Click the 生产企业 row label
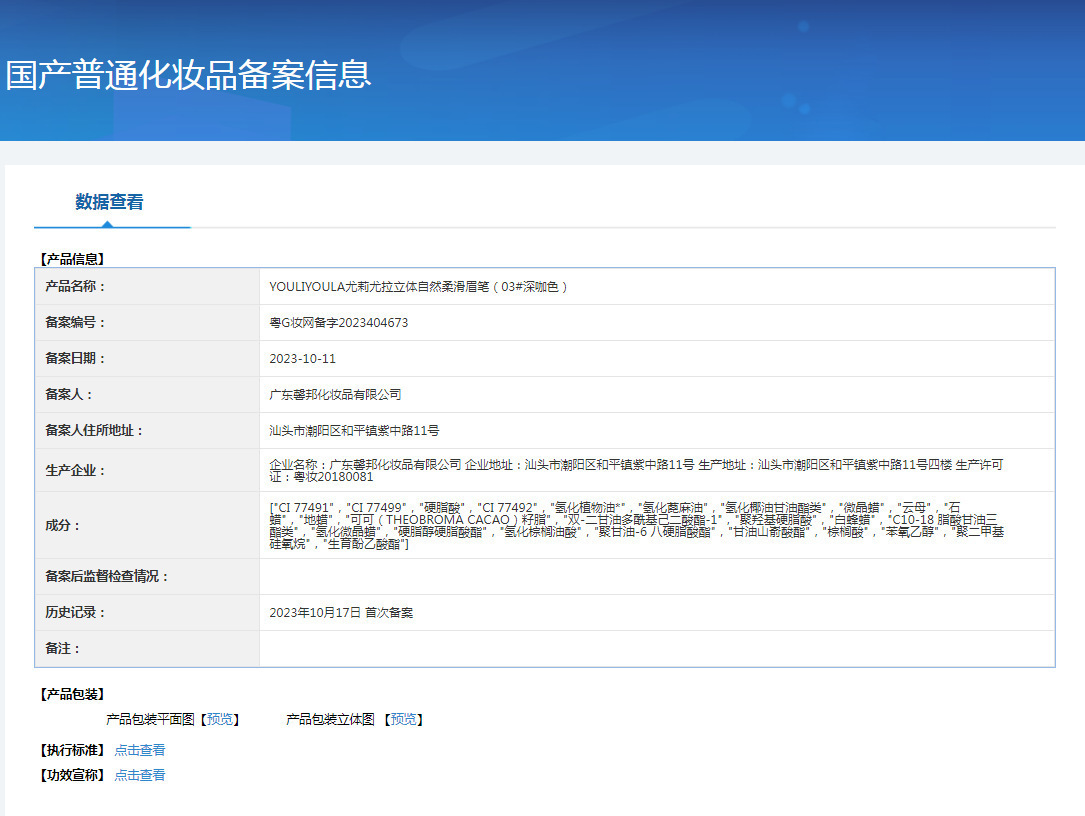 (x=75, y=471)
